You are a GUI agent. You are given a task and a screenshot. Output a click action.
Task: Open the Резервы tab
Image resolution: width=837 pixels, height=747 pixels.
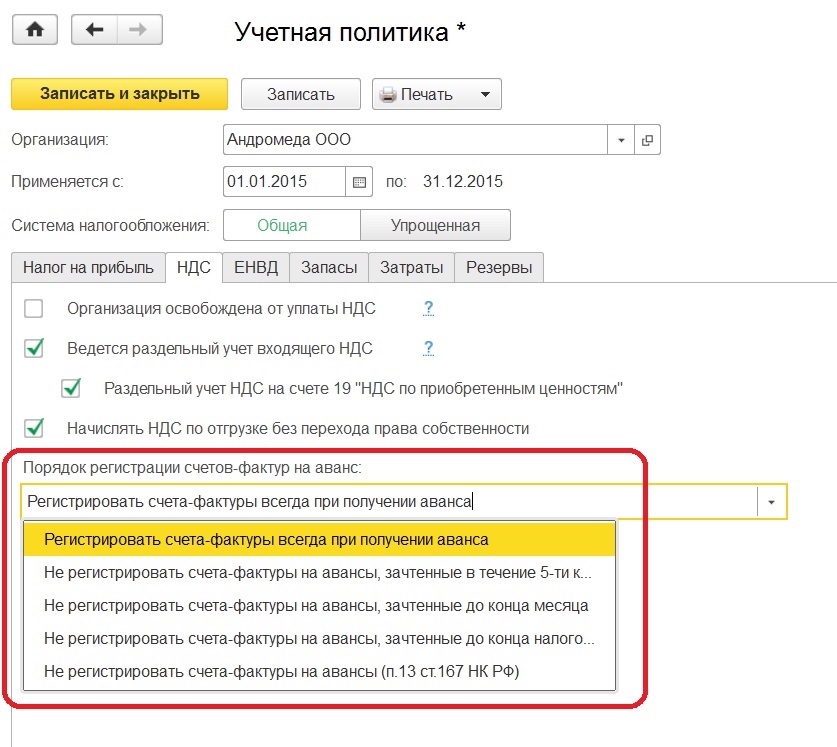pyautogui.click(x=499, y=267)
